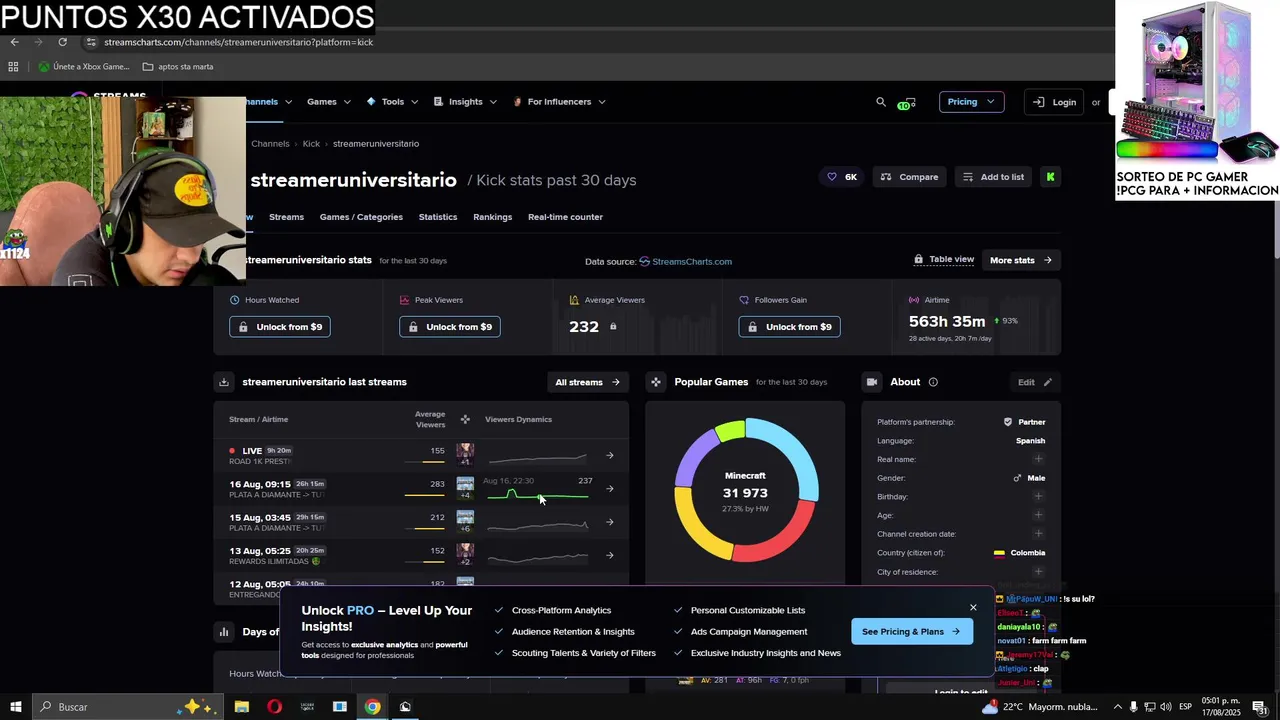
Task: Unlock Peak Viewers from $9
Action: coord(450,327)
